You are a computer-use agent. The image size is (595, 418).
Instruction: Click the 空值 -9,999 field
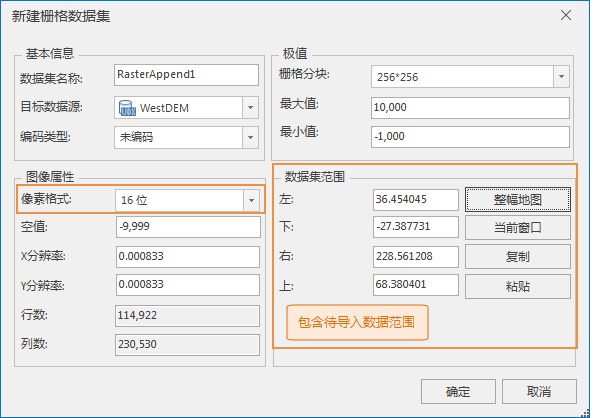coord(188,227)
